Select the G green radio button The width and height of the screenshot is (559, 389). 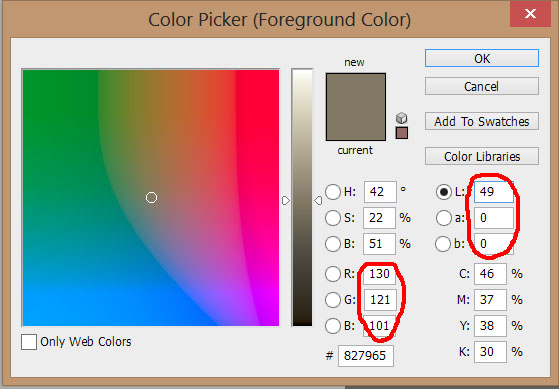(x=332, y=300)
